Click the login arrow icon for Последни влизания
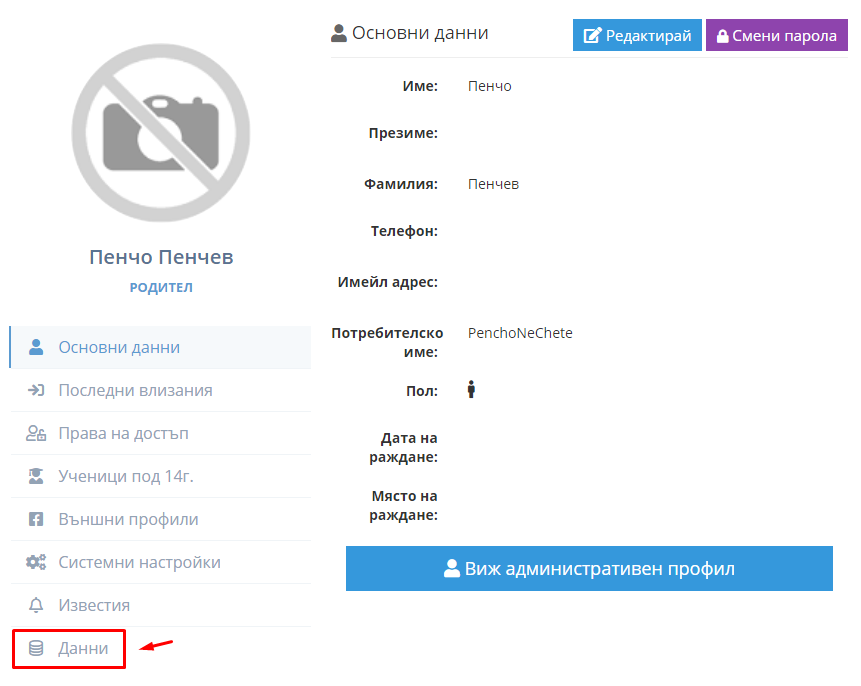 tap(36, 390)
